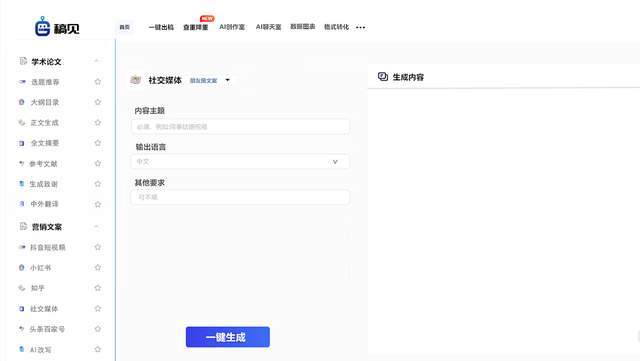
Task: Open the 输出语言 dropdown
Action: point(240,162)
